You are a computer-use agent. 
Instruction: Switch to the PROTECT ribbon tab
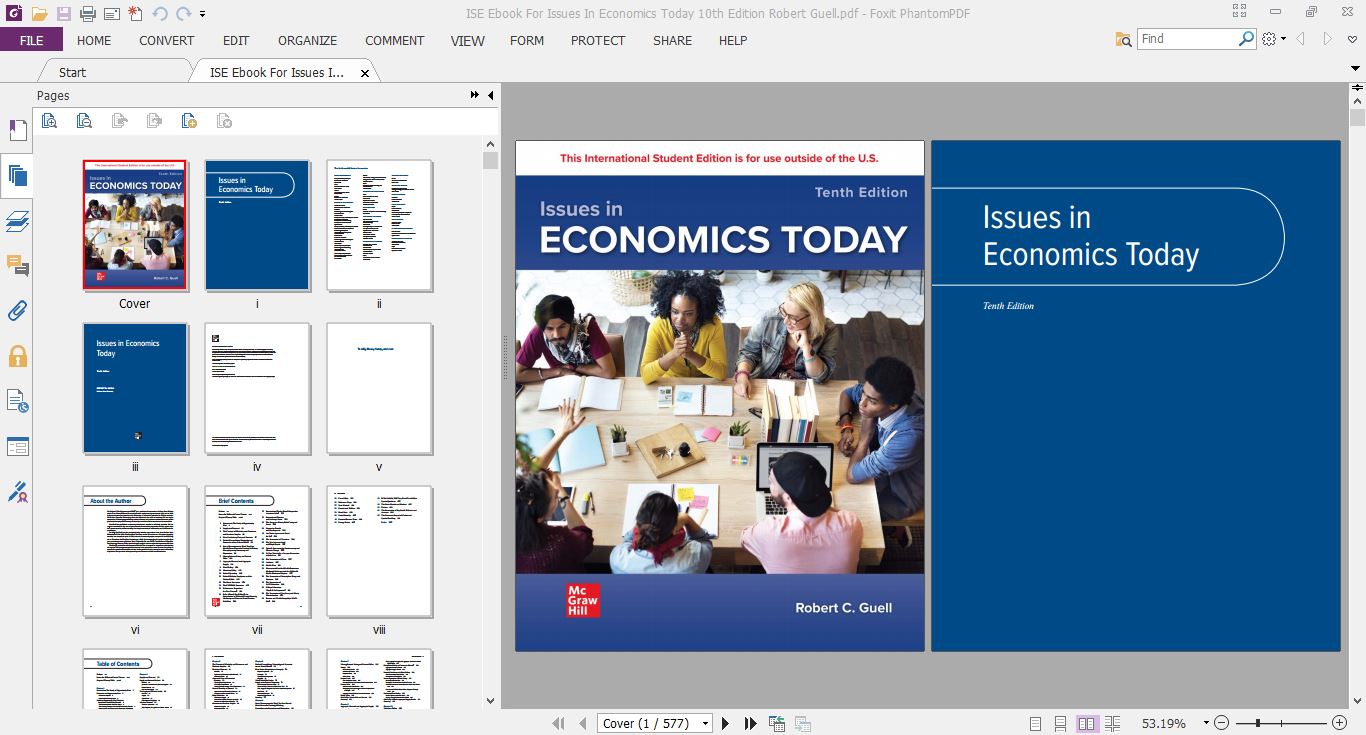(598, 41)
